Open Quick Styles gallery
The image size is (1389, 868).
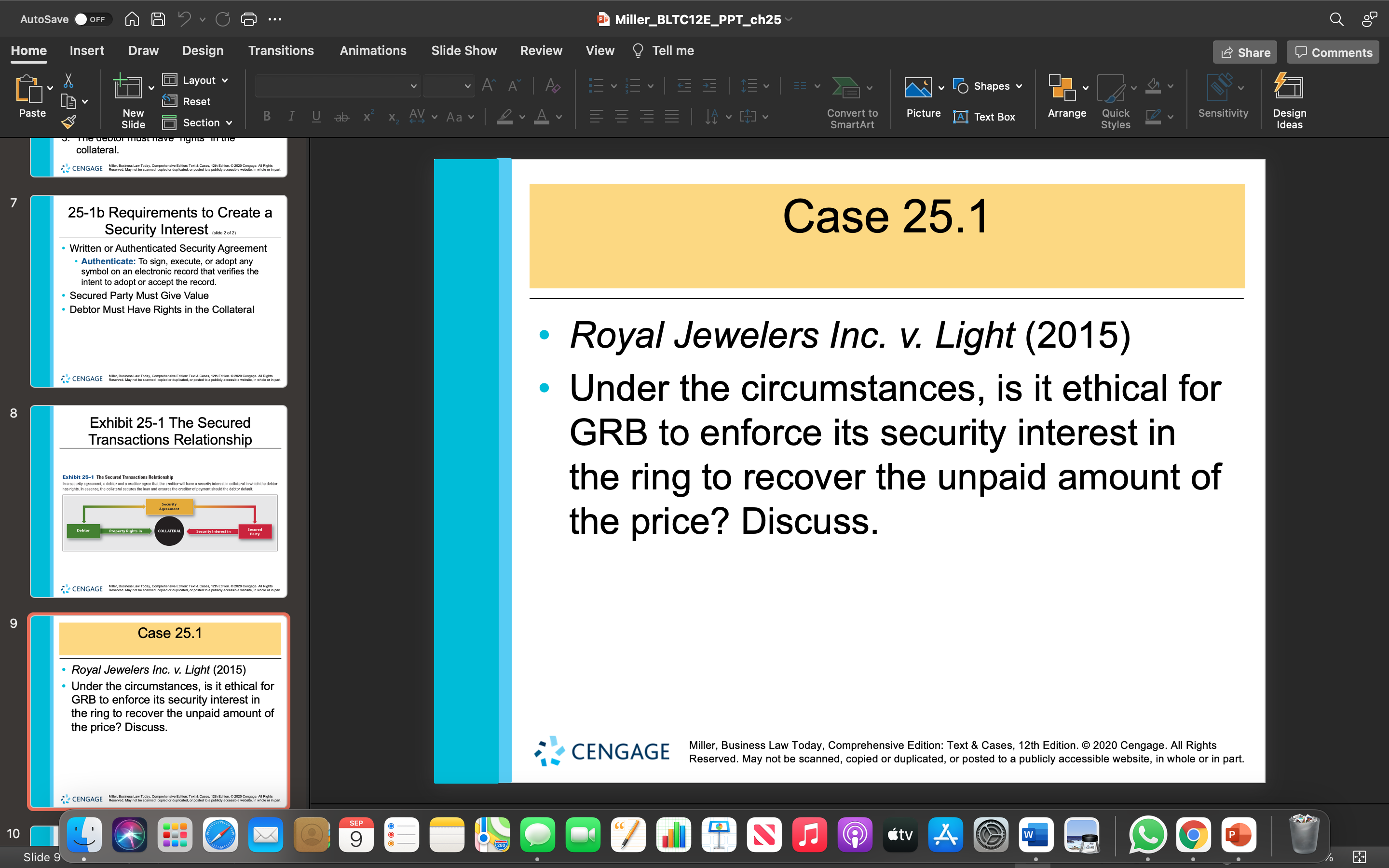(1115, 101)
